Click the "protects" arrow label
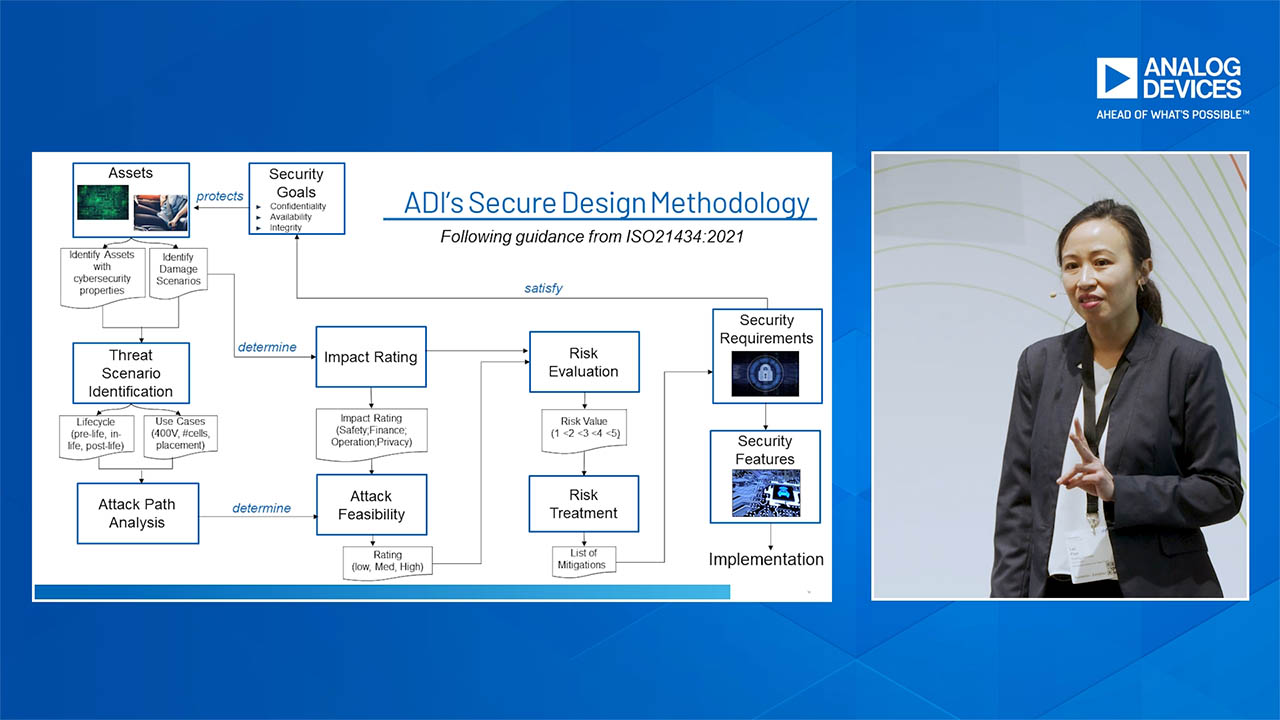The image size is (1280, 720). pyautogui.click(x=220, y=196)
